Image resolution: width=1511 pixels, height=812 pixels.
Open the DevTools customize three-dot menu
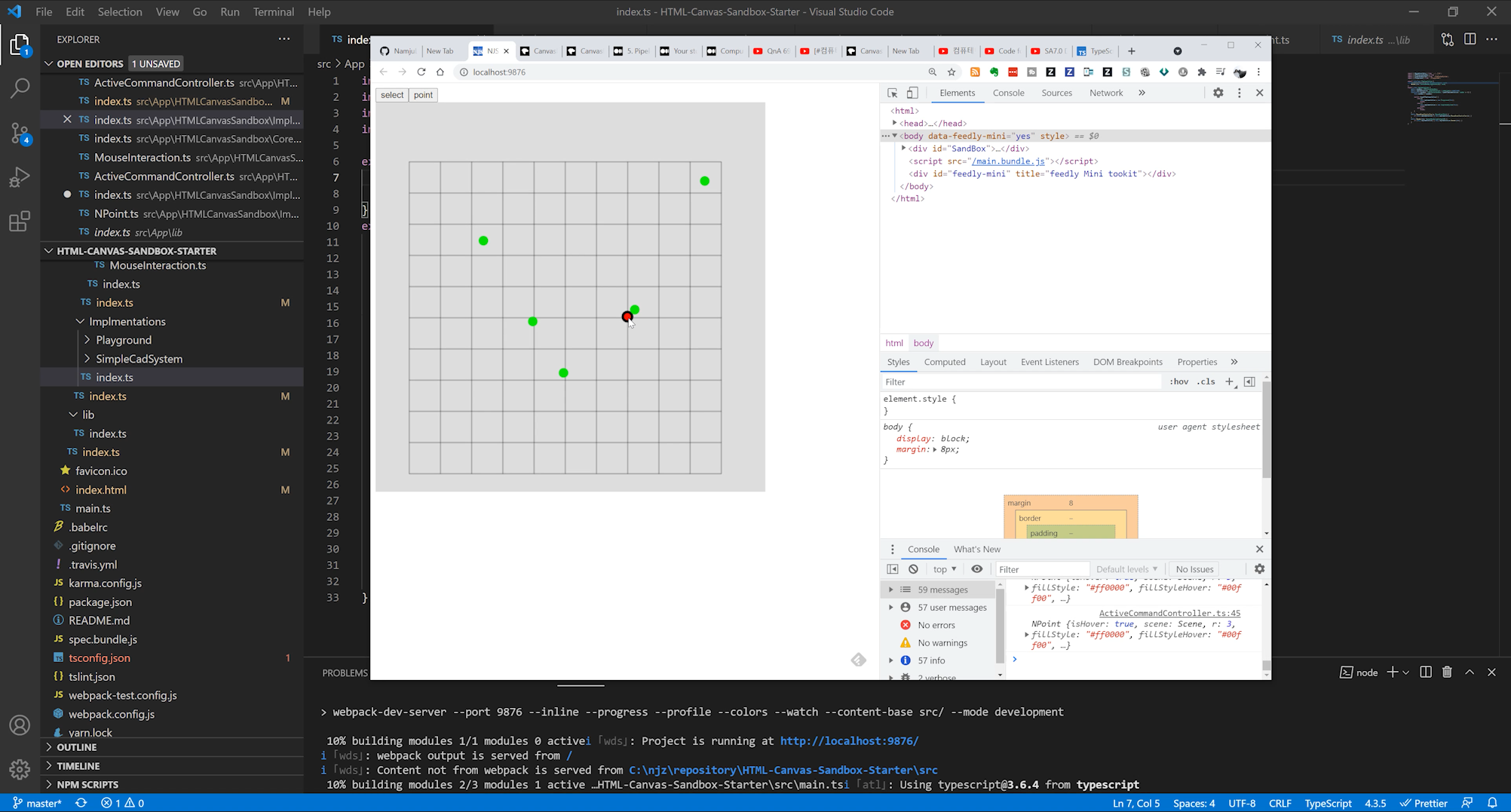click(x=1240, y=93)
